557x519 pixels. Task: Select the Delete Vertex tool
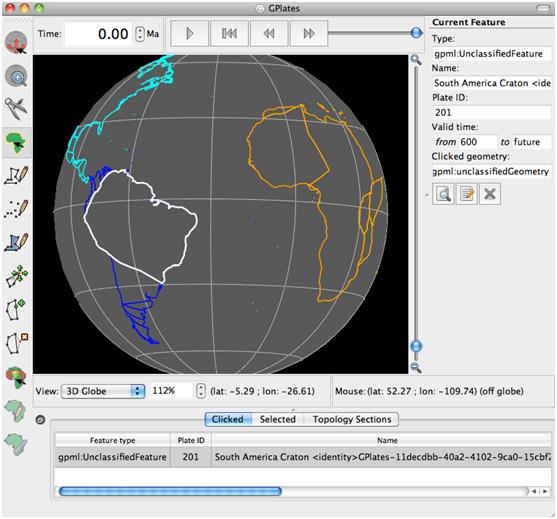pos(17,343)
